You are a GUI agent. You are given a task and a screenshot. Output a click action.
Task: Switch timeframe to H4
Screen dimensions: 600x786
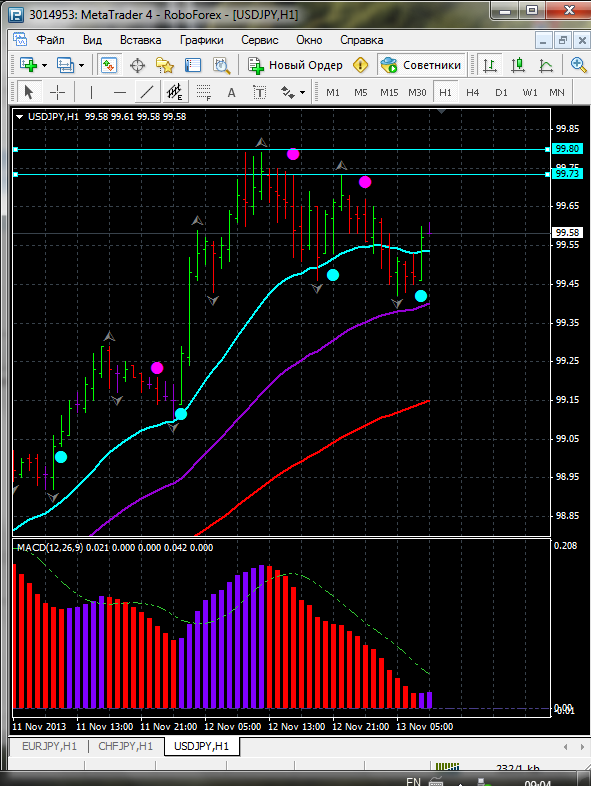click(473, 93)
